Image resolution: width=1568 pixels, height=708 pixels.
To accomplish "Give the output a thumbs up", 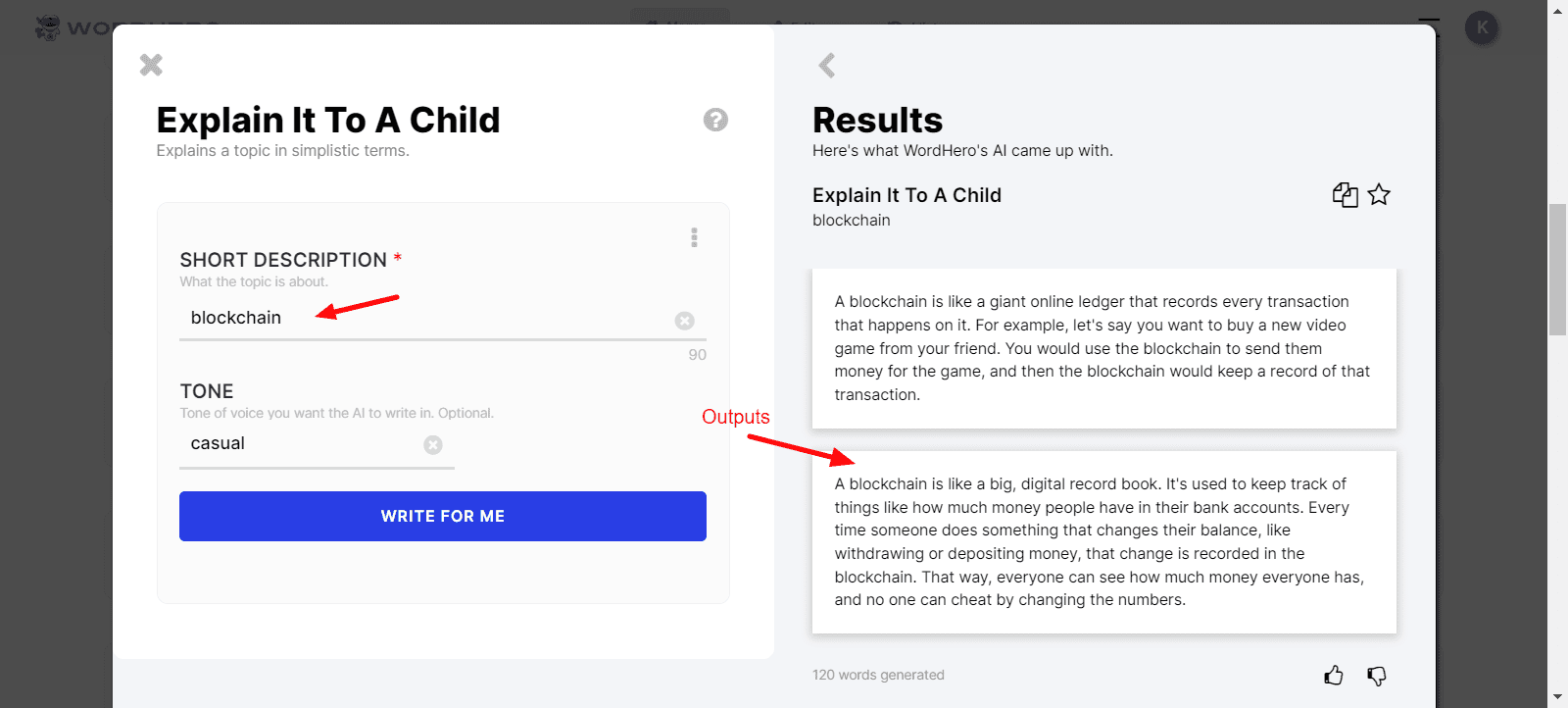I will pyautogui.click(x=1334, y=676).
